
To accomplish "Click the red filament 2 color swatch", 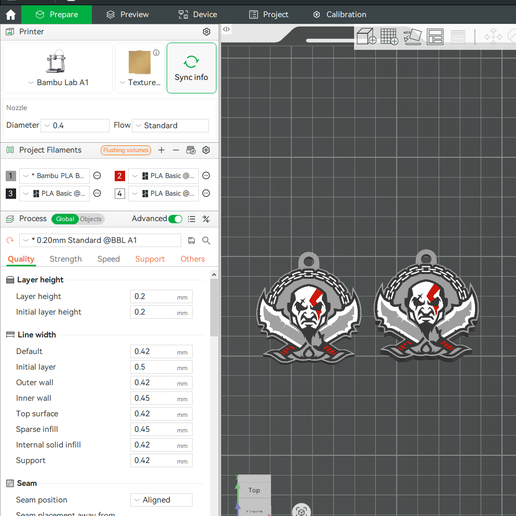I will [120, 176].
